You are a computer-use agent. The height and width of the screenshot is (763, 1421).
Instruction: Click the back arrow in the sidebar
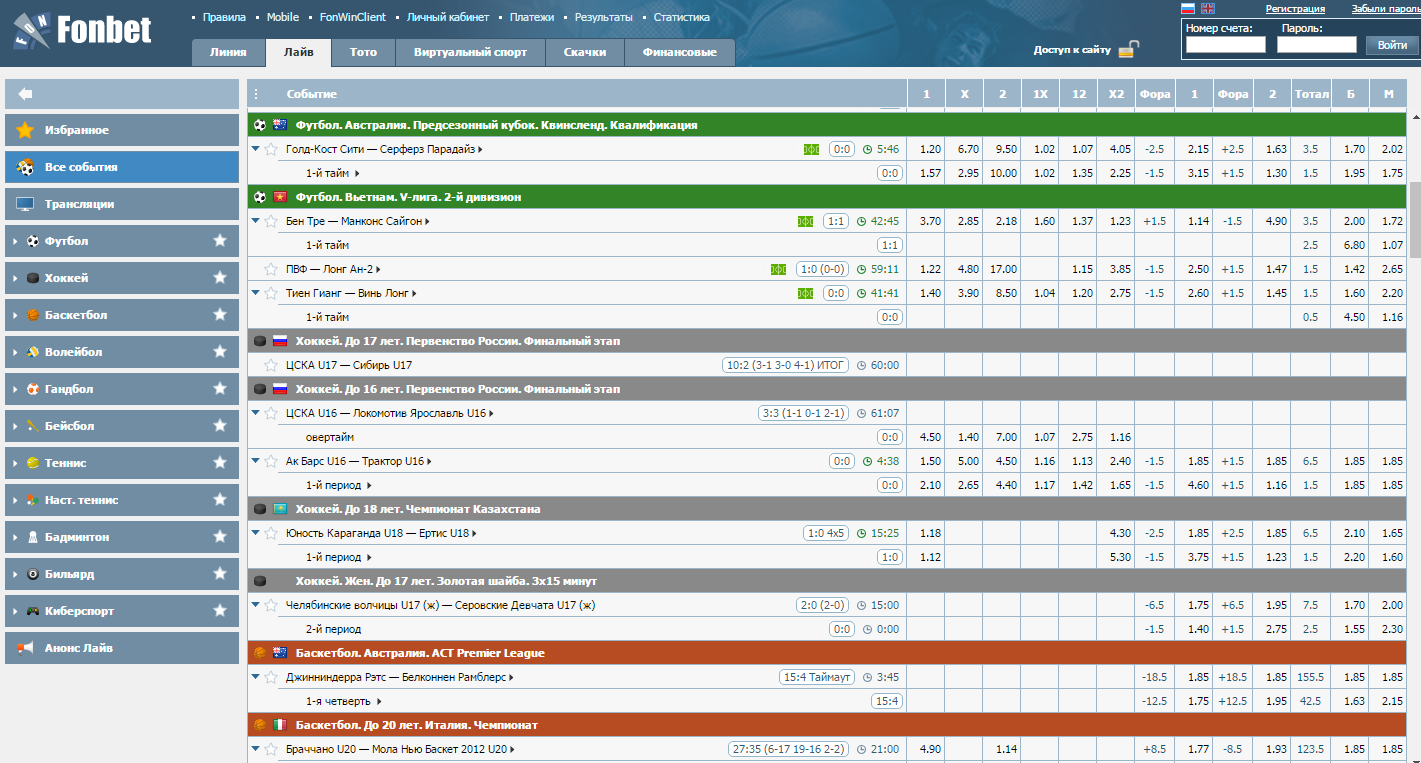click(25, 94)
